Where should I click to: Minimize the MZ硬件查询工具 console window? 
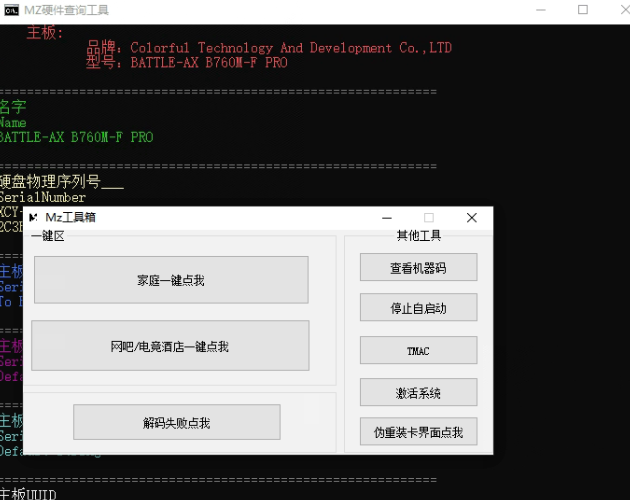tap(535, 10)
